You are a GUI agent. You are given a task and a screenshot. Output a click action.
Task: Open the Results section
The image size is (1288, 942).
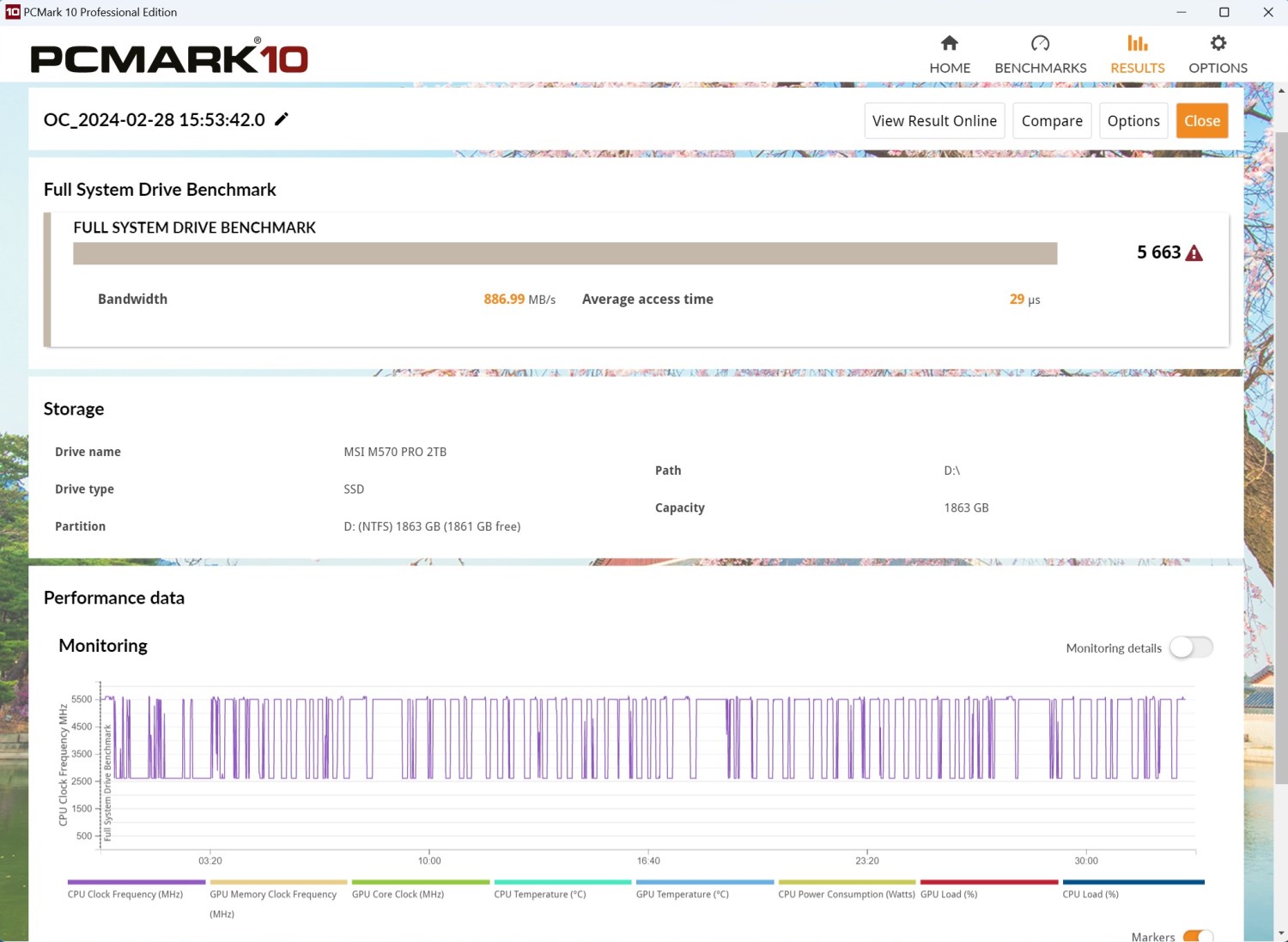tap(1138, 54)
